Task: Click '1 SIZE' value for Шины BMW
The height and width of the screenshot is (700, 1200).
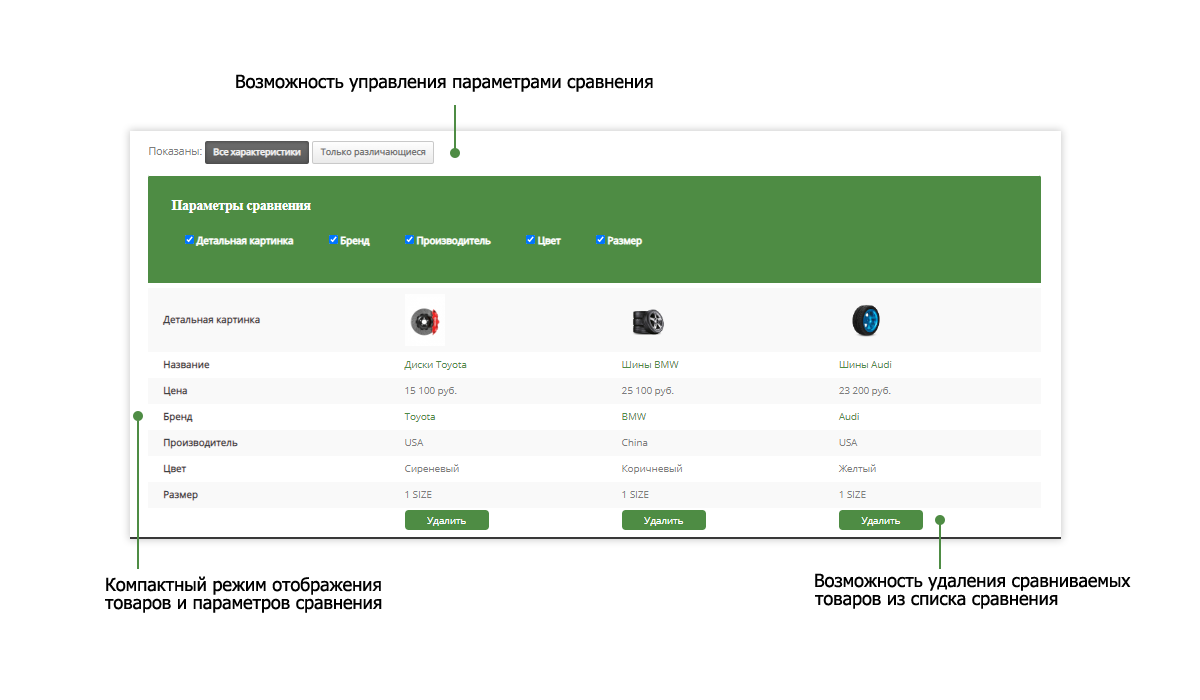Action: [x=635, y=495]
